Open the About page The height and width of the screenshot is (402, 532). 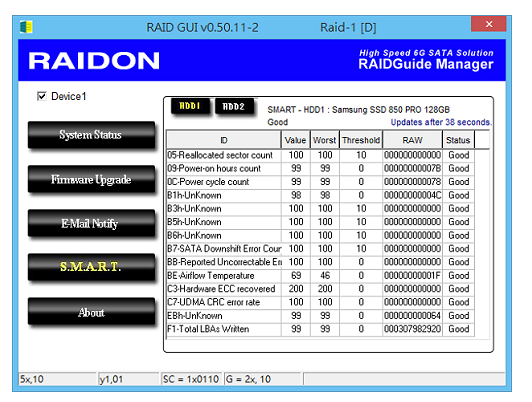pos(91,311)
